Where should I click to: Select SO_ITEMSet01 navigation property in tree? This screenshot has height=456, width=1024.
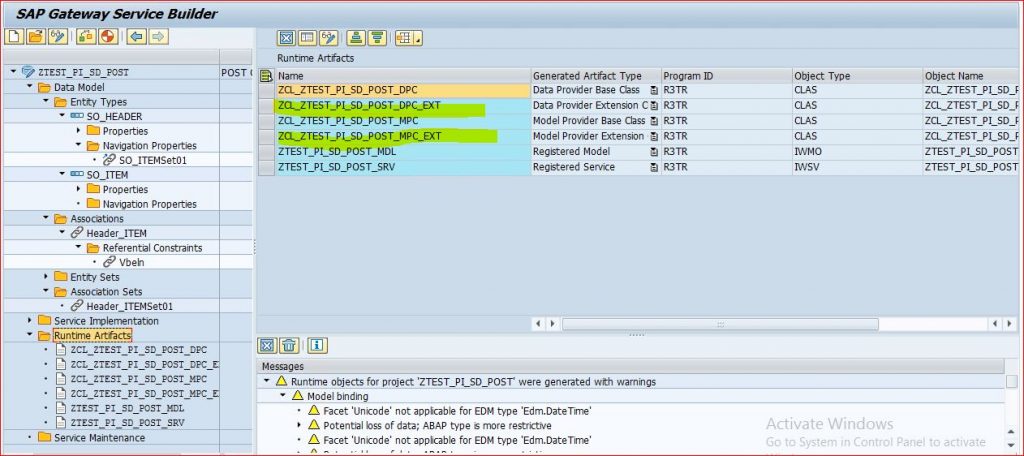coord(152,160)
